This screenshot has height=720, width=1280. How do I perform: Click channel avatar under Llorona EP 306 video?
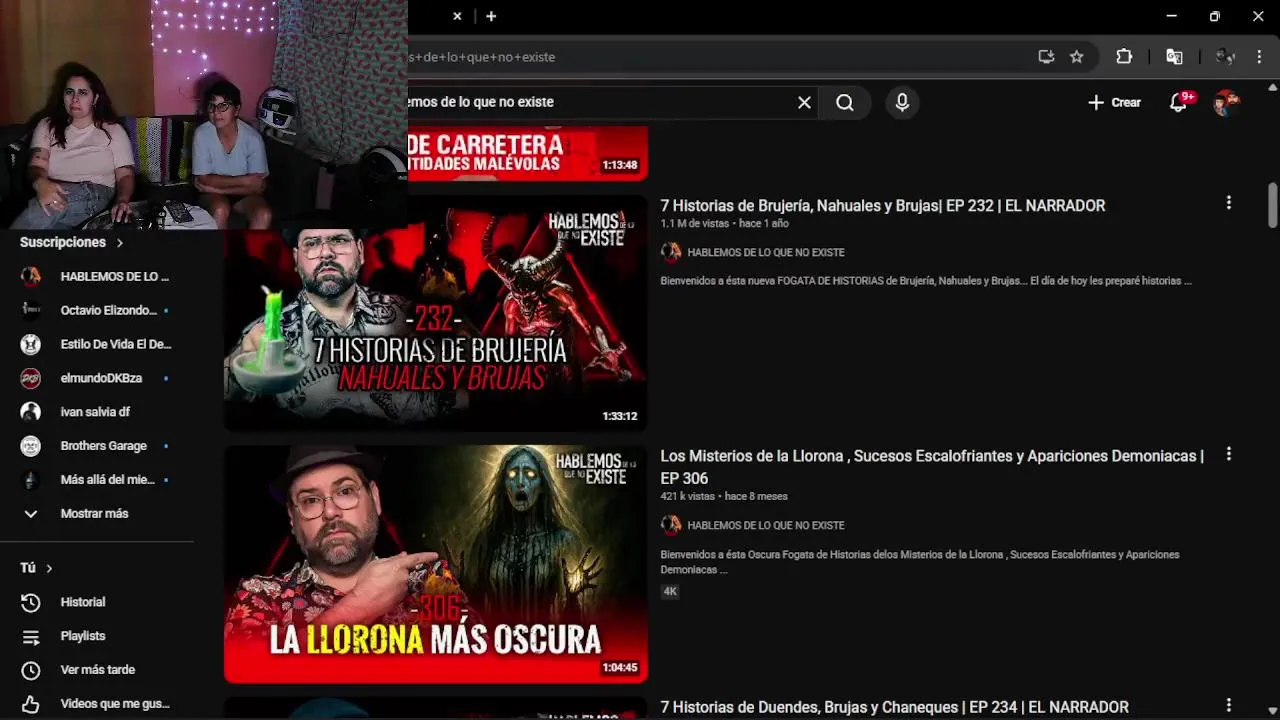pyautogui.click(x=671, y=525)
